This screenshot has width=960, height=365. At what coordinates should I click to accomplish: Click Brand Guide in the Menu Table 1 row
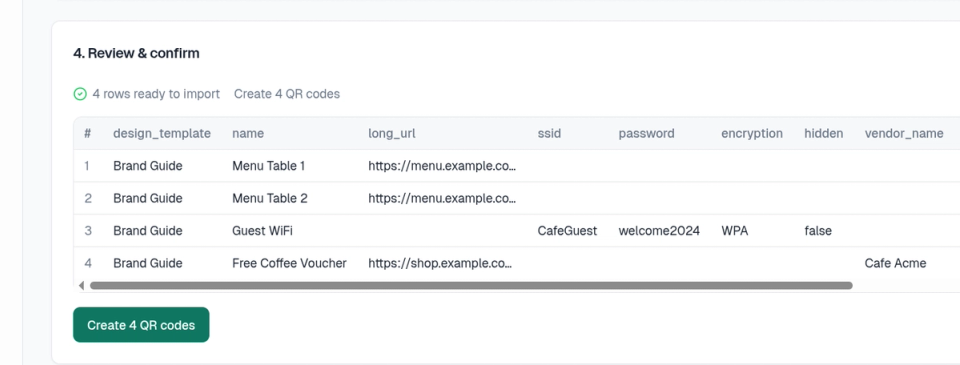coord(148,166)
